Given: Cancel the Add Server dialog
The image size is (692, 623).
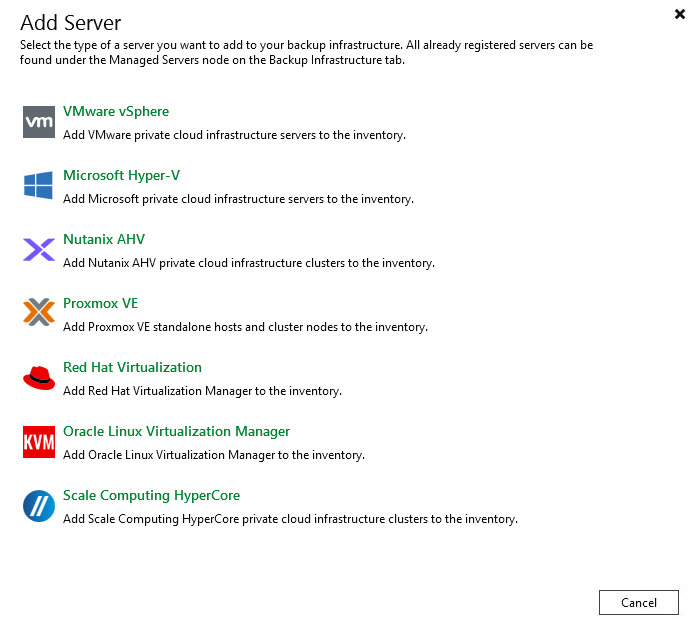Looking at the screenshot, I should click(x=639, y=602).
